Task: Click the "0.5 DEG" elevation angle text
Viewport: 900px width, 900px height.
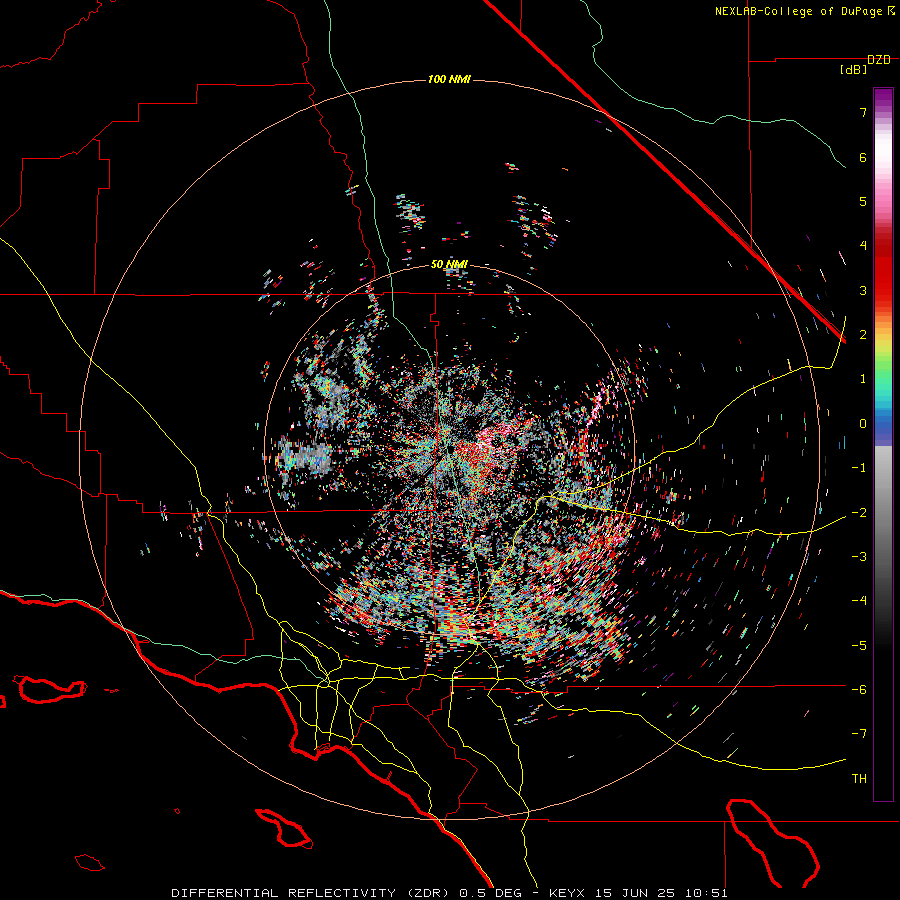Action: click(x=491, y=893)
